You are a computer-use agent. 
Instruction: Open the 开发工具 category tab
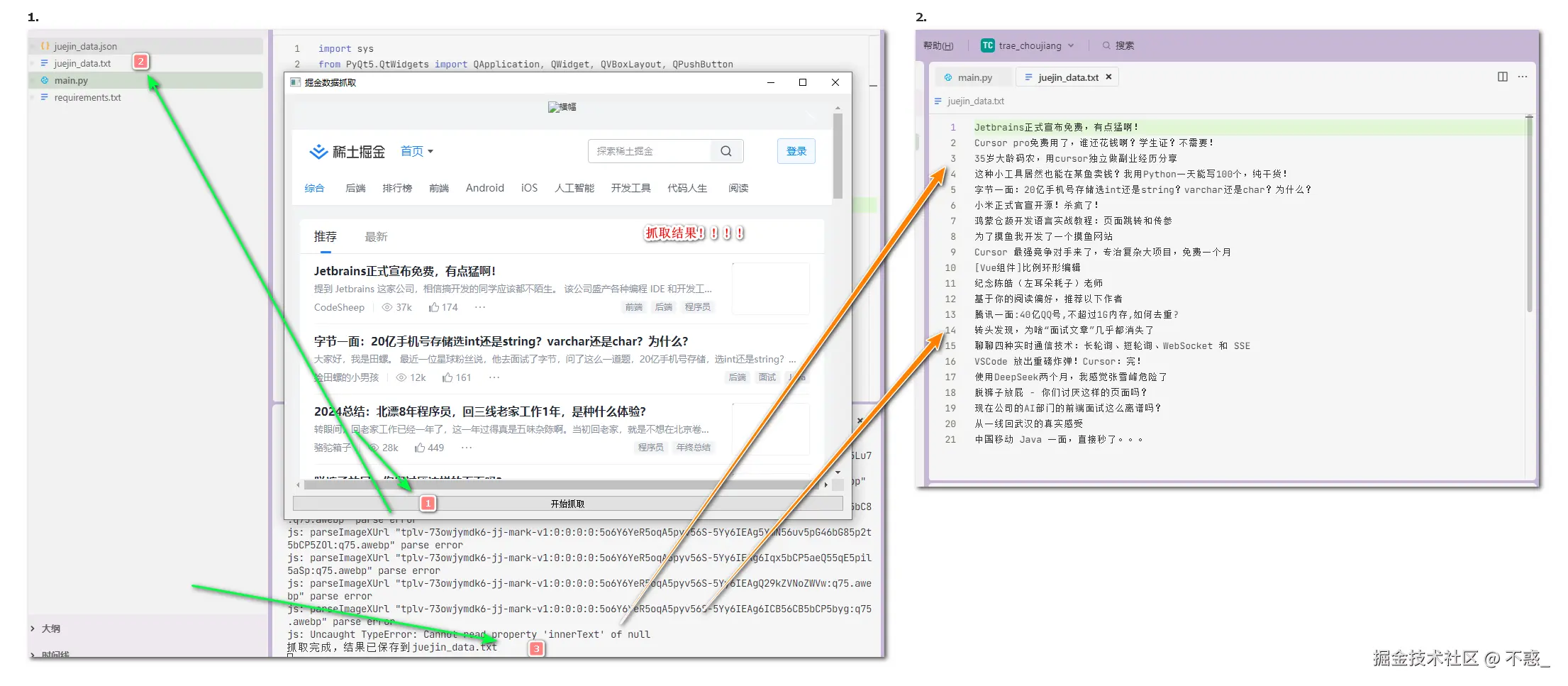[x=631, y=188]
